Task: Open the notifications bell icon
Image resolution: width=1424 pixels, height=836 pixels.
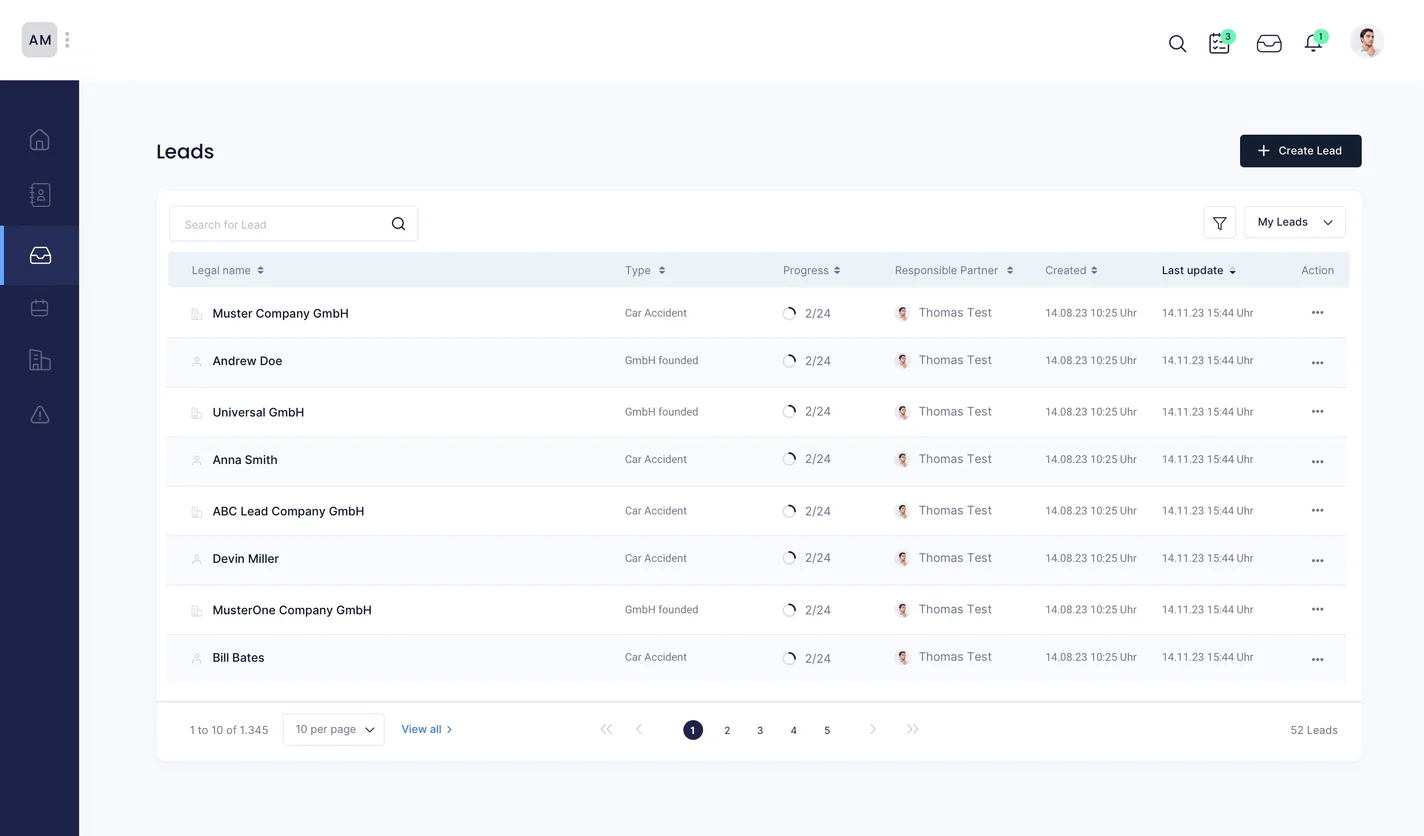Action: click(1314, 43)
